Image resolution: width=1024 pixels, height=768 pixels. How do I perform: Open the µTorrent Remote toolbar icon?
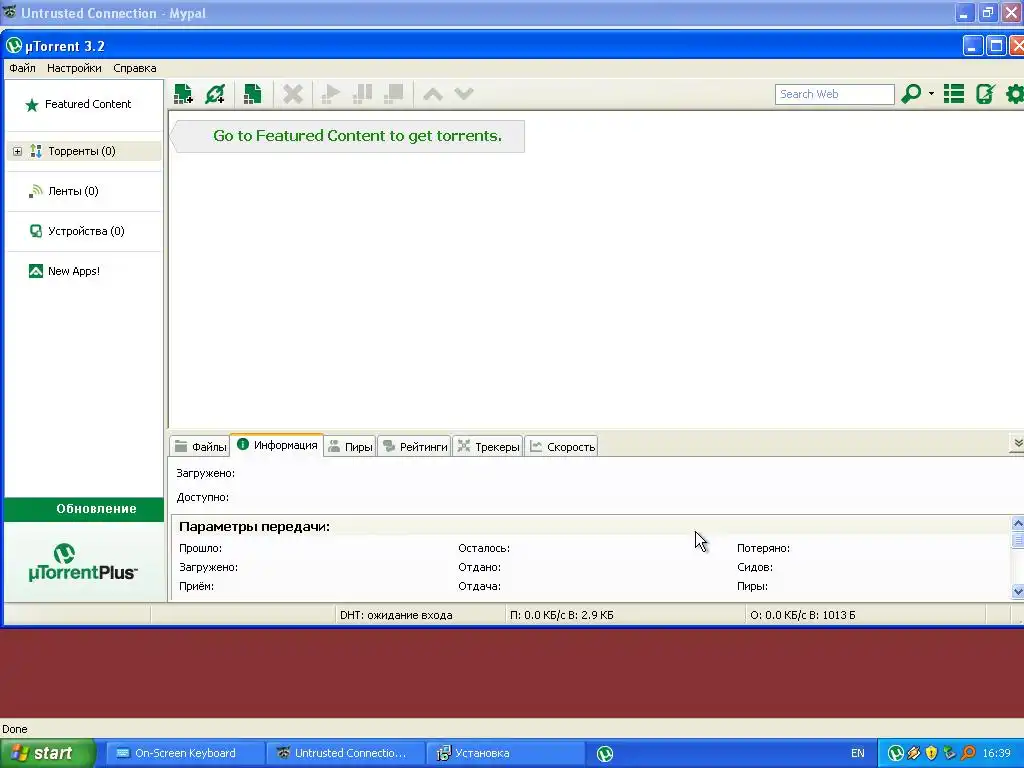[985, 94]
